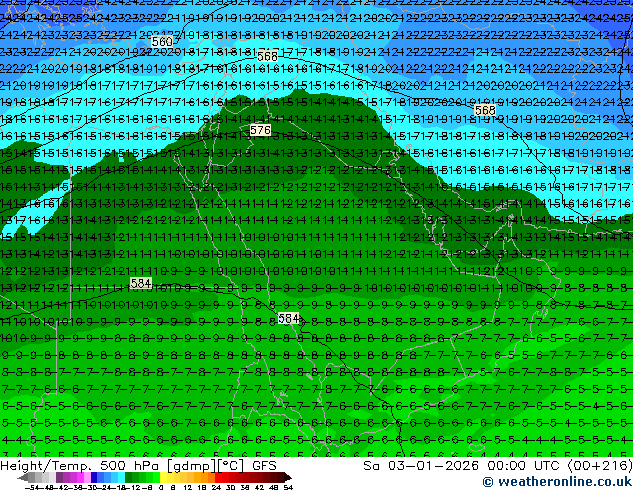The image size is (634, 490).
Task: Click the 584 contour label in the map center
Action: click(x=289, y=319)
